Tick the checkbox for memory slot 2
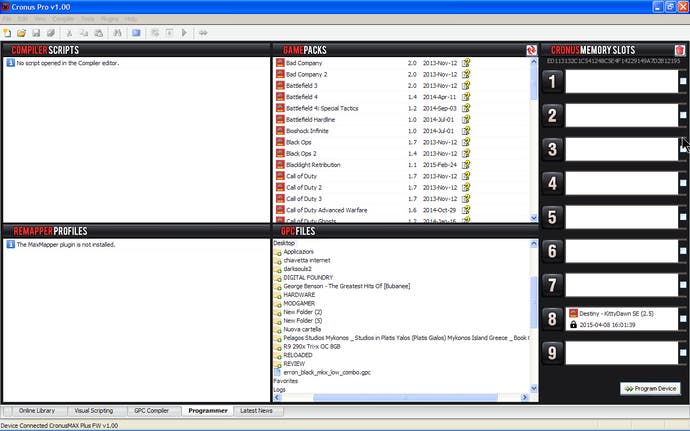This screenshot has height=431, width=690. point(683,115)
